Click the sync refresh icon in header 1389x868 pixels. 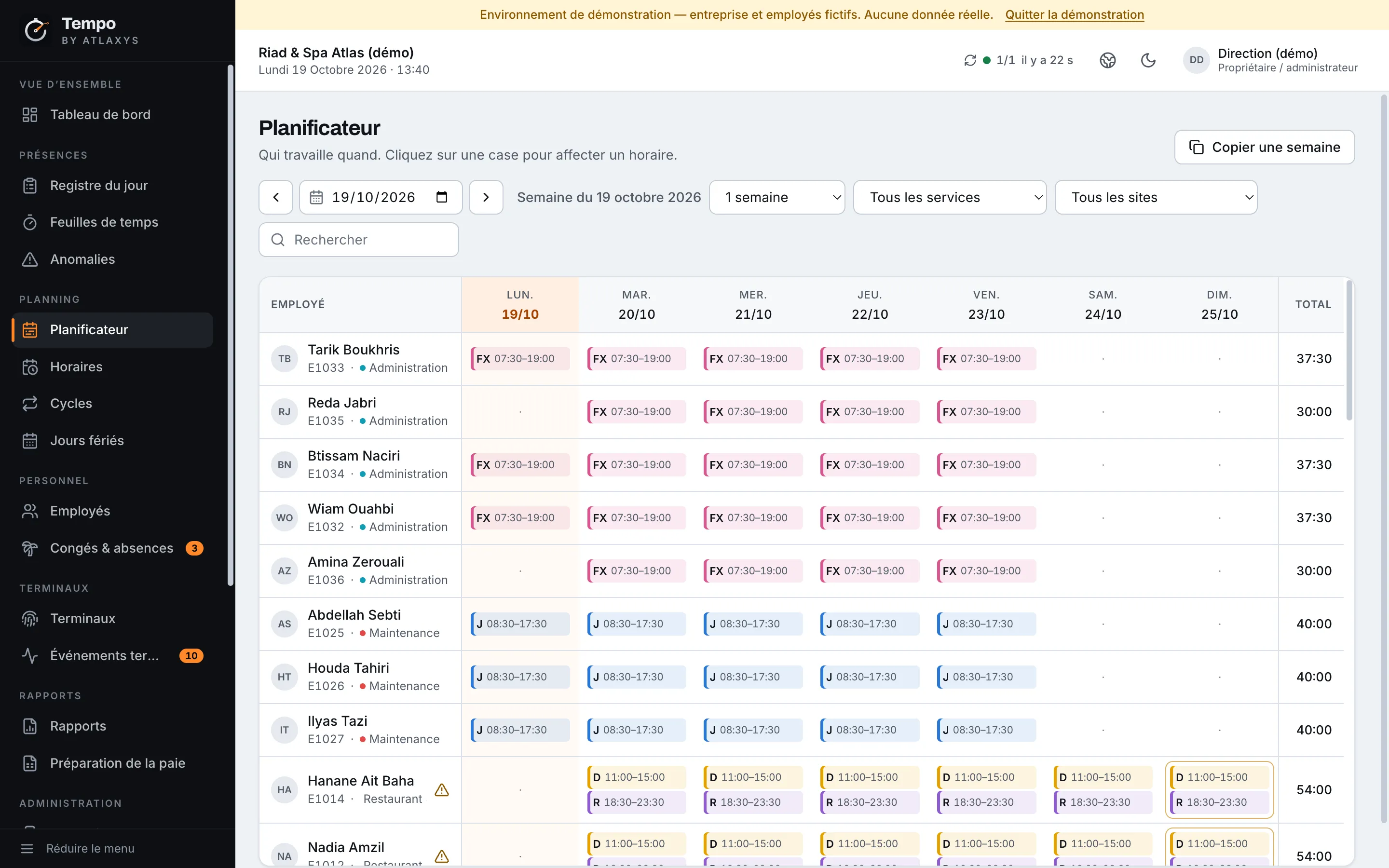coord(970,60)
